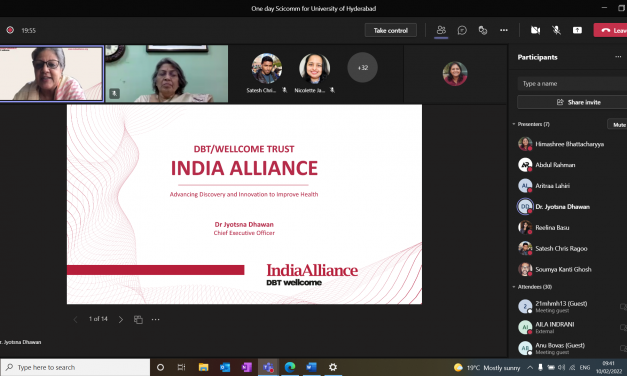
Task: Open the Participants panel more options
Action: coord(618,57)
